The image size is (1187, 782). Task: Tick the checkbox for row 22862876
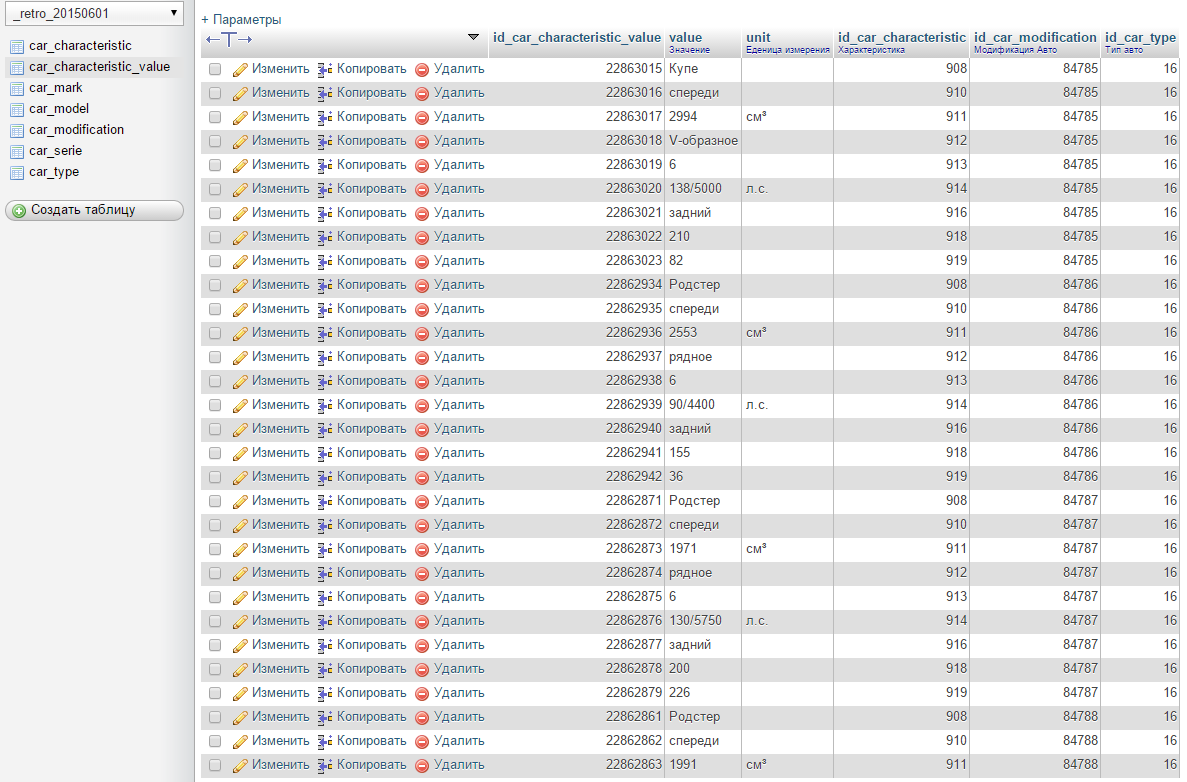coord(215,622)
